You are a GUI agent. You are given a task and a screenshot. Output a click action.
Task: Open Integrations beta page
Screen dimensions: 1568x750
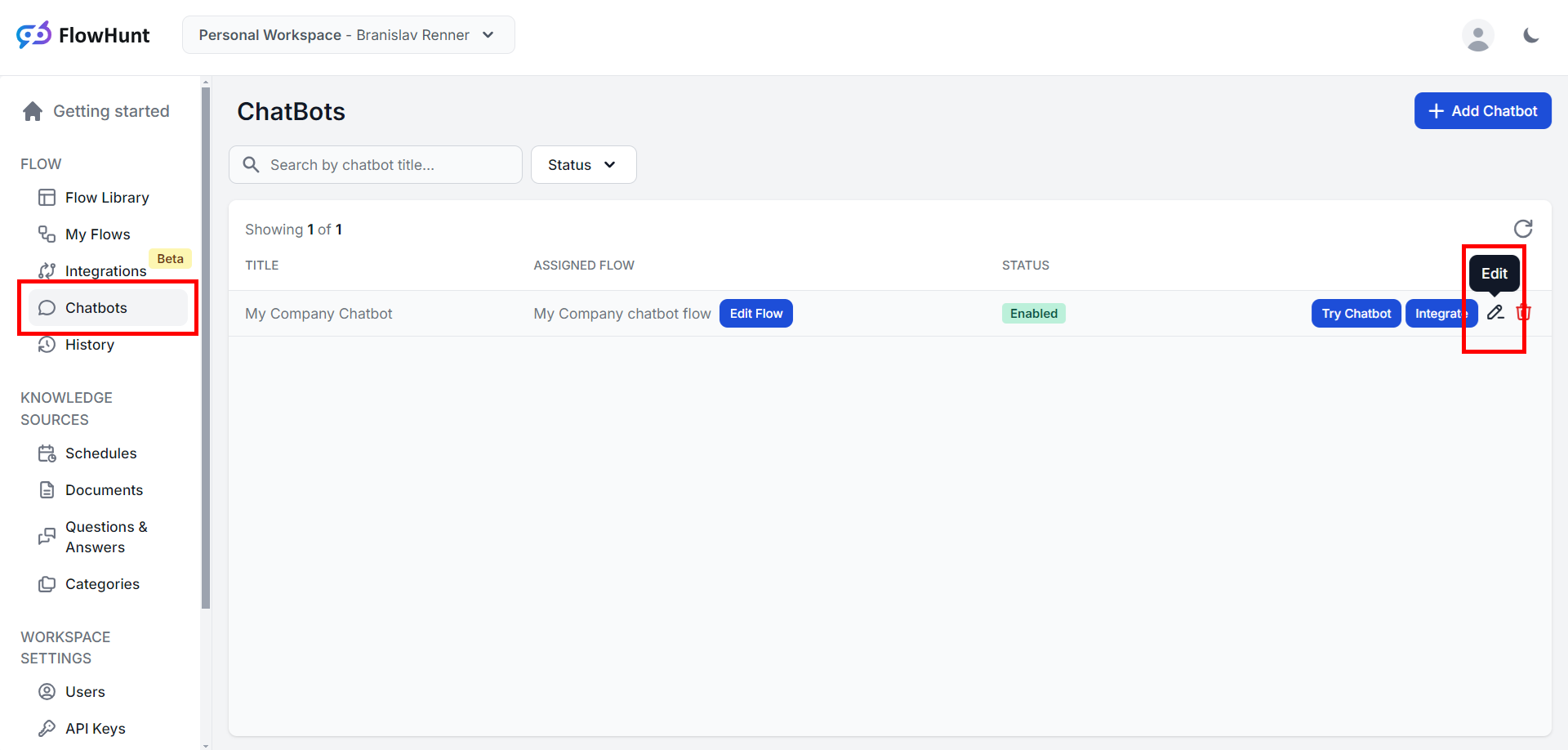(105, 270)
